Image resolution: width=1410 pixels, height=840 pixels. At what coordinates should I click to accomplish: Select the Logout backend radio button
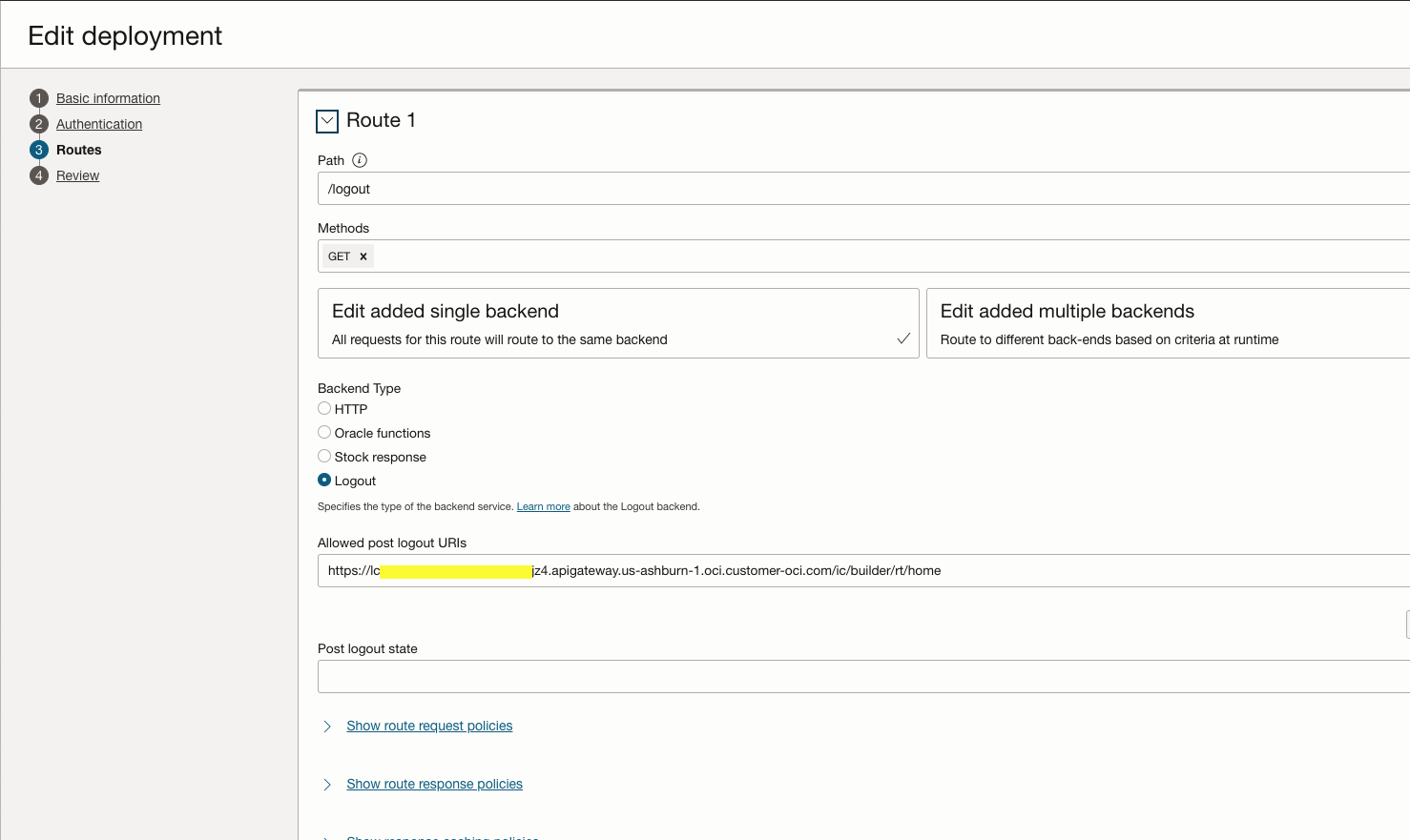click(324, 480)
